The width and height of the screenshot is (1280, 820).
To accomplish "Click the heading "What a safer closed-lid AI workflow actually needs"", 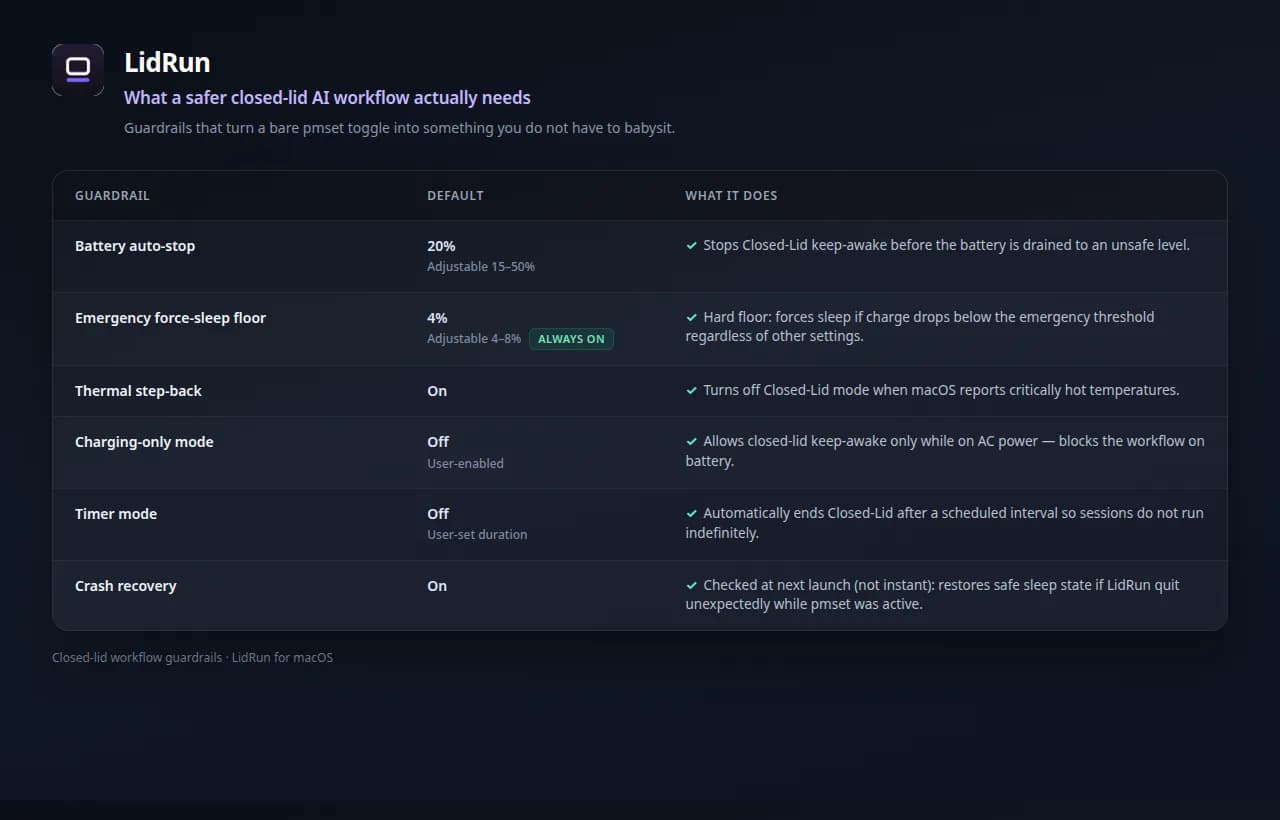I will [x=327, y=98].
